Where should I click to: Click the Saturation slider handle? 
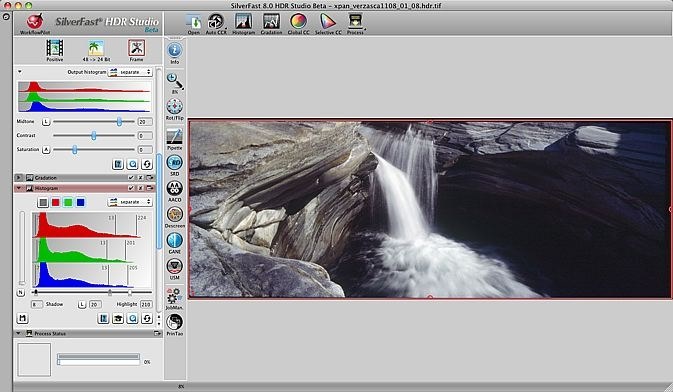(75, 149)
